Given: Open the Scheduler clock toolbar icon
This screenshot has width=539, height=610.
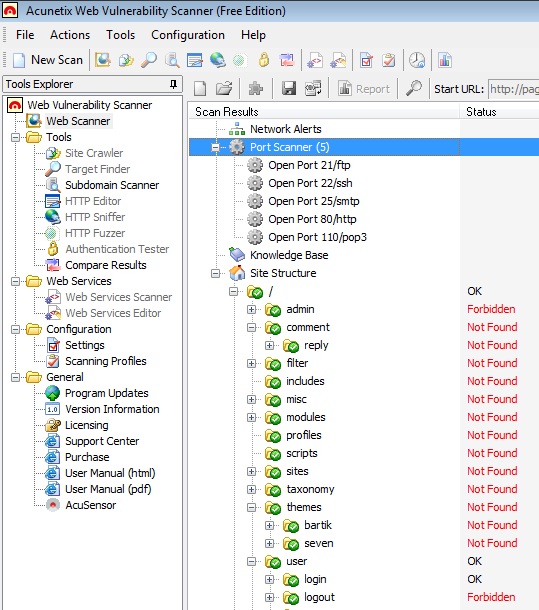Looking at the screenshot, I should click(x=417, y=60).
